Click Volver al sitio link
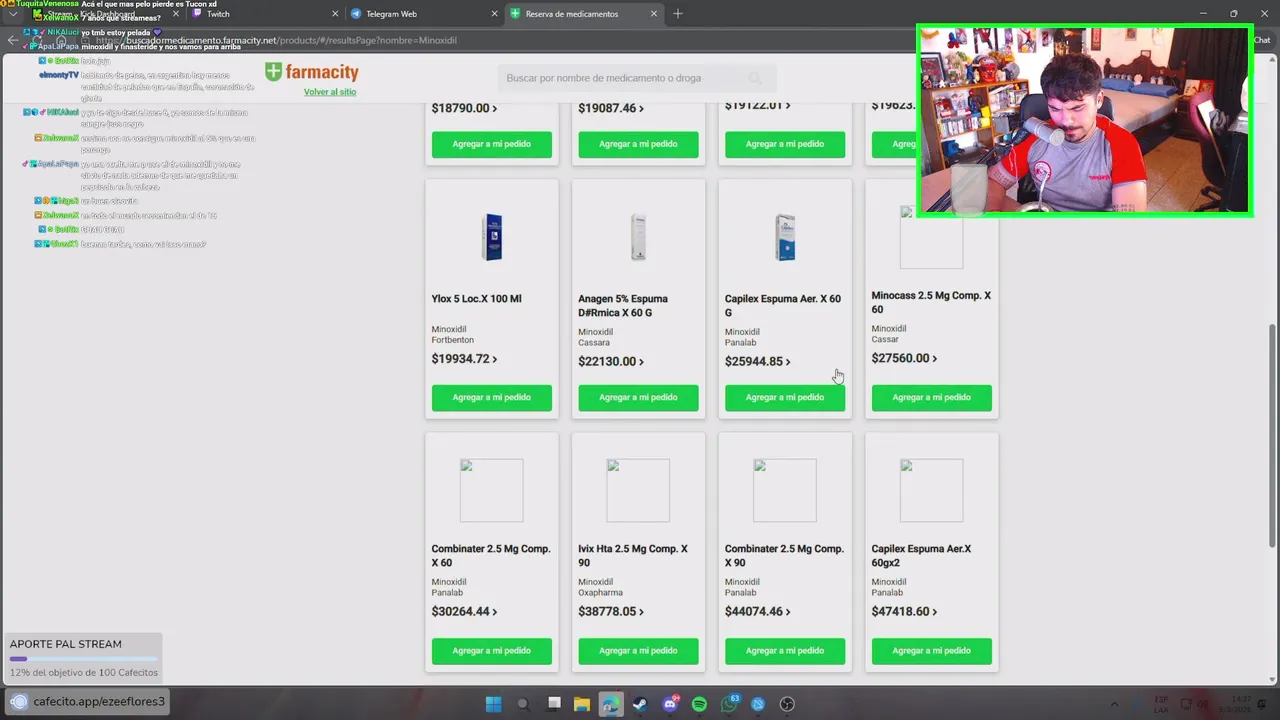This screenshot has width=1280, height=720. coord(330,92)
